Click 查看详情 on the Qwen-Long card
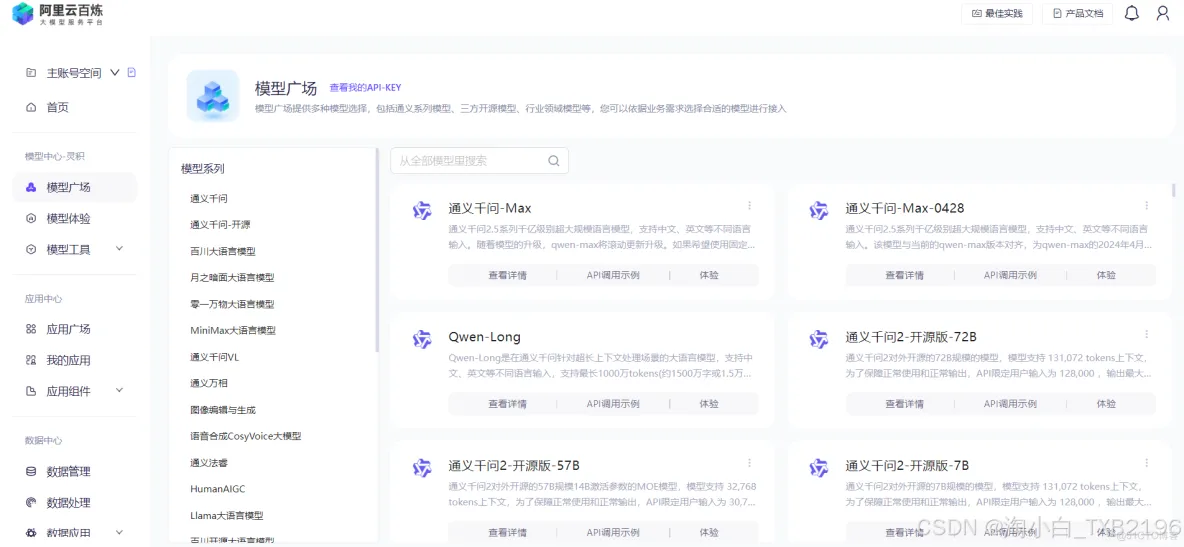 pos(507,403)
